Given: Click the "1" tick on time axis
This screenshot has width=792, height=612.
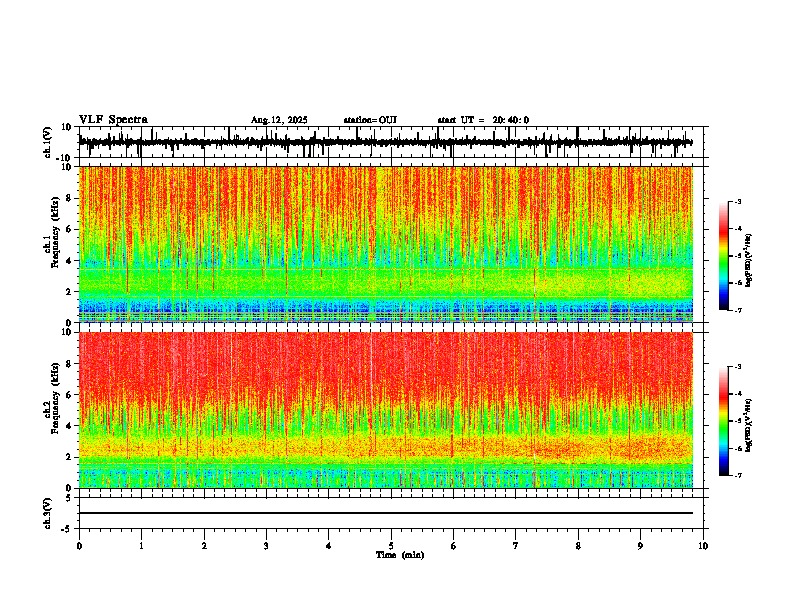Looking at the screenshot, I should click(141, 546).
